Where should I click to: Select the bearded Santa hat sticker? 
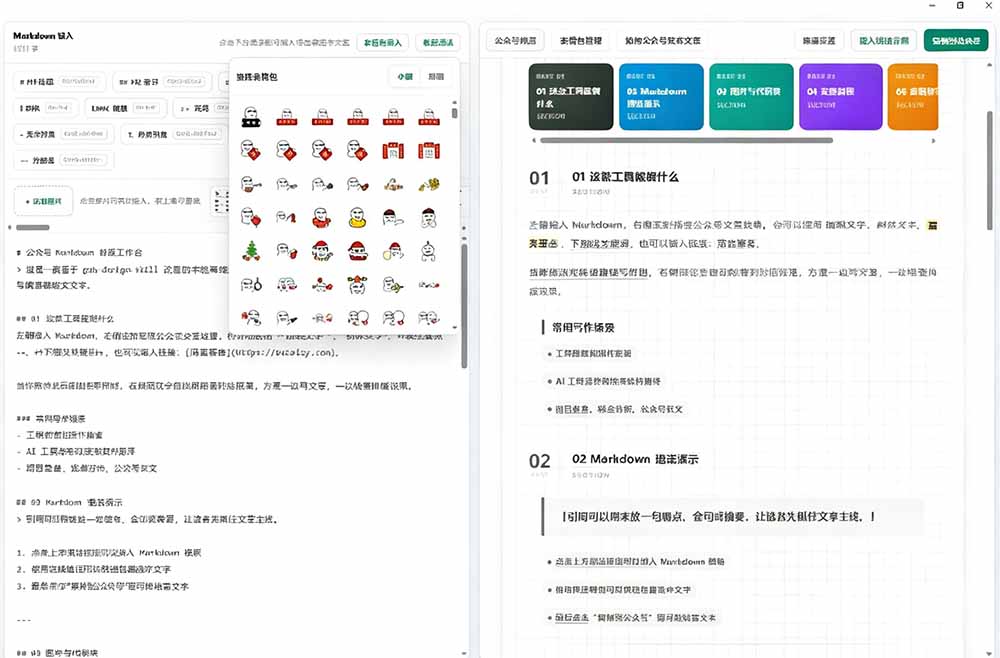(358, 251)
